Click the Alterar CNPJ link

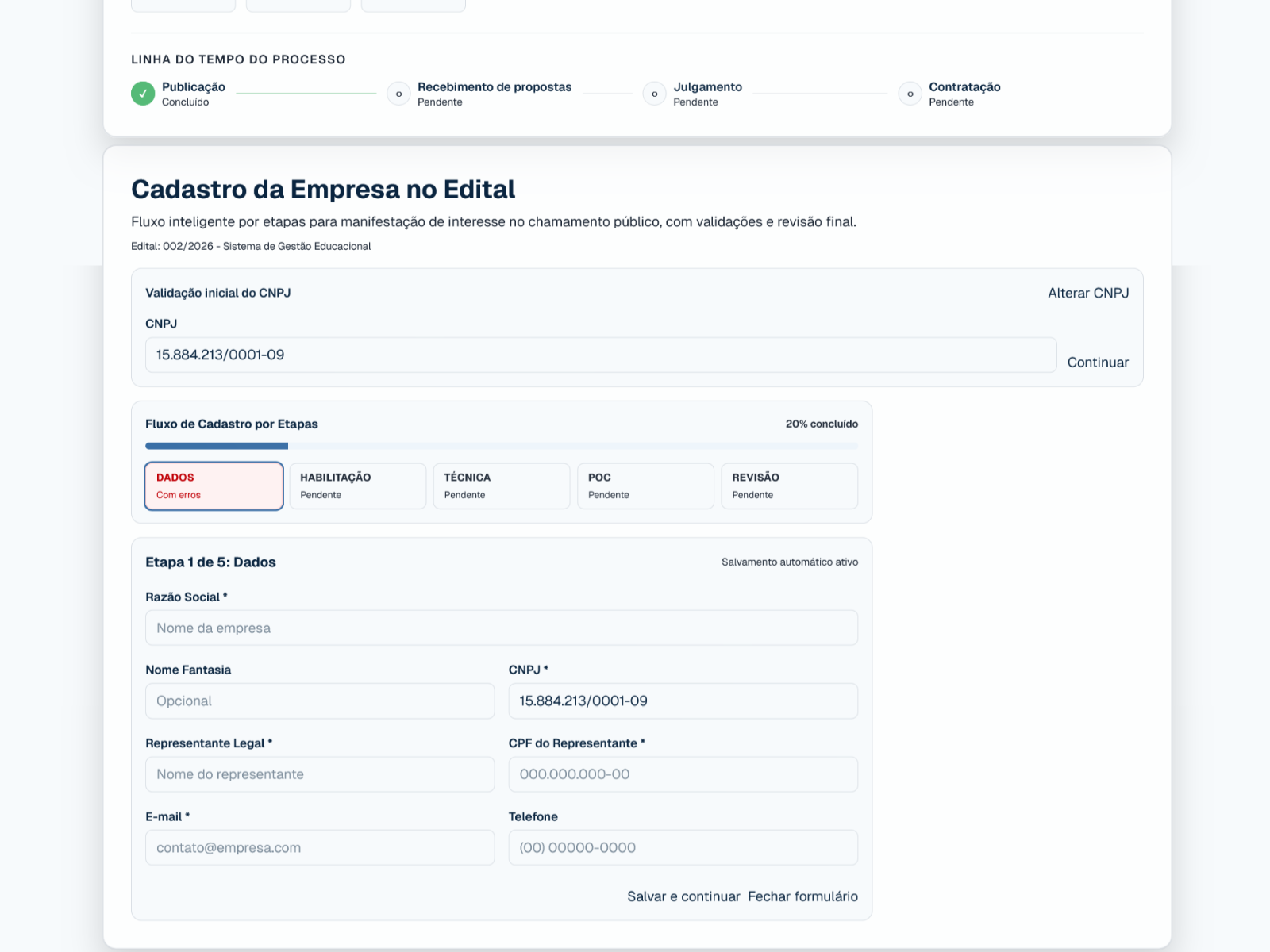tap(1088, 293)
